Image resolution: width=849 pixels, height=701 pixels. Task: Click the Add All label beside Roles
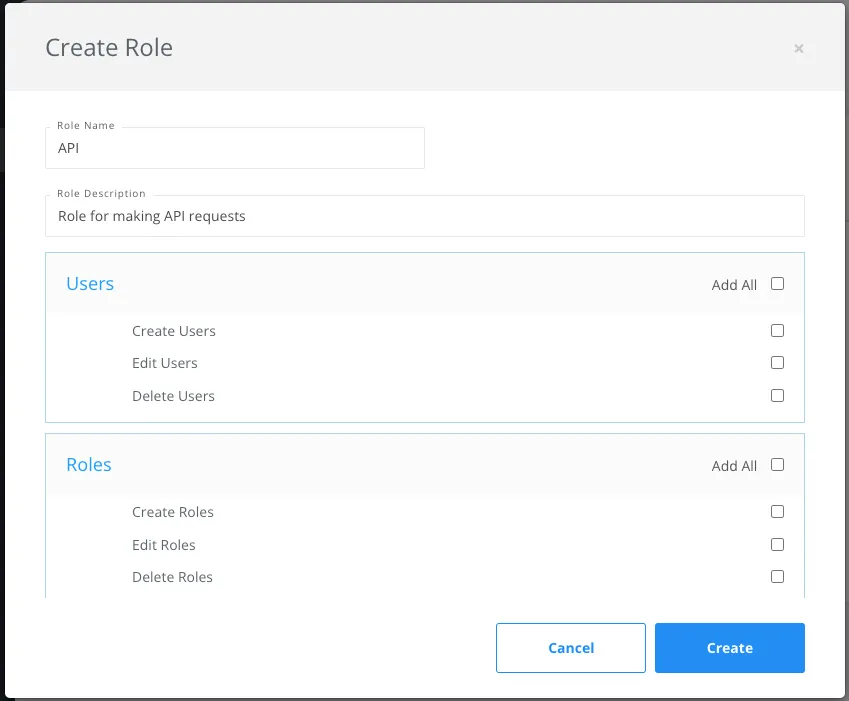[733, 465]
